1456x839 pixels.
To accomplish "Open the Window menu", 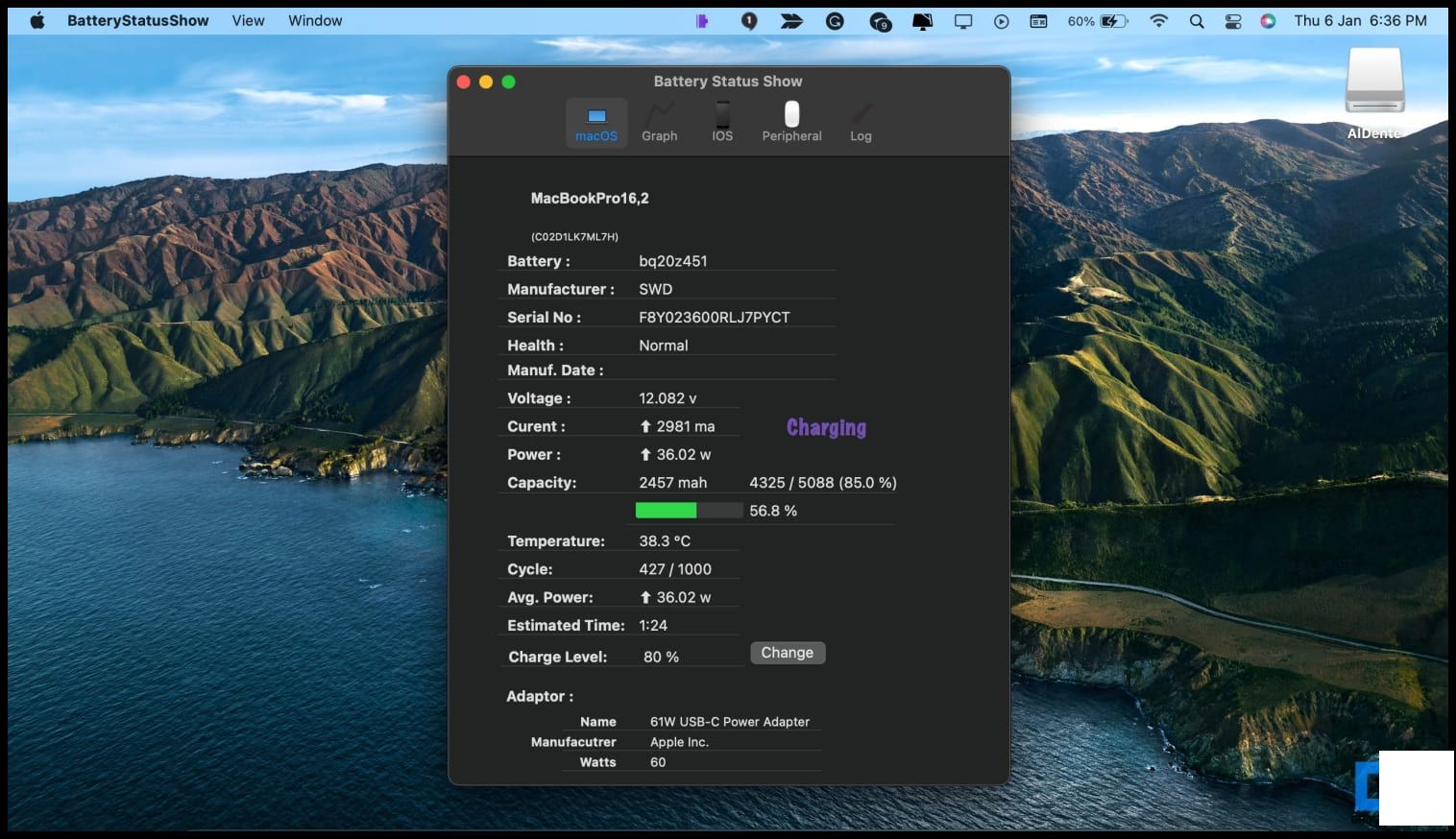I will (315, 20).
